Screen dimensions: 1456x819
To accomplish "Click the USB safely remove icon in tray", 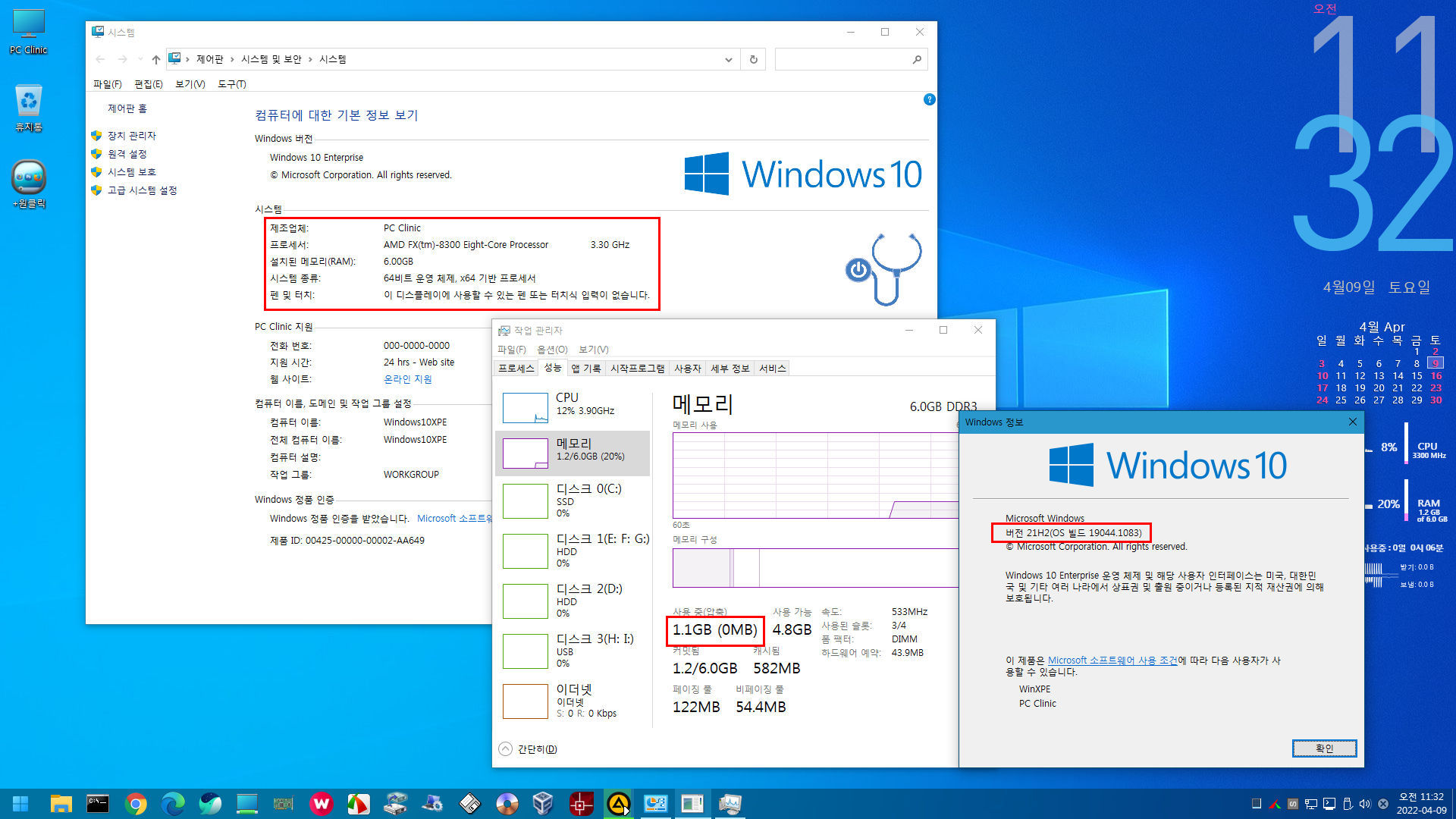I will 1348,804.
